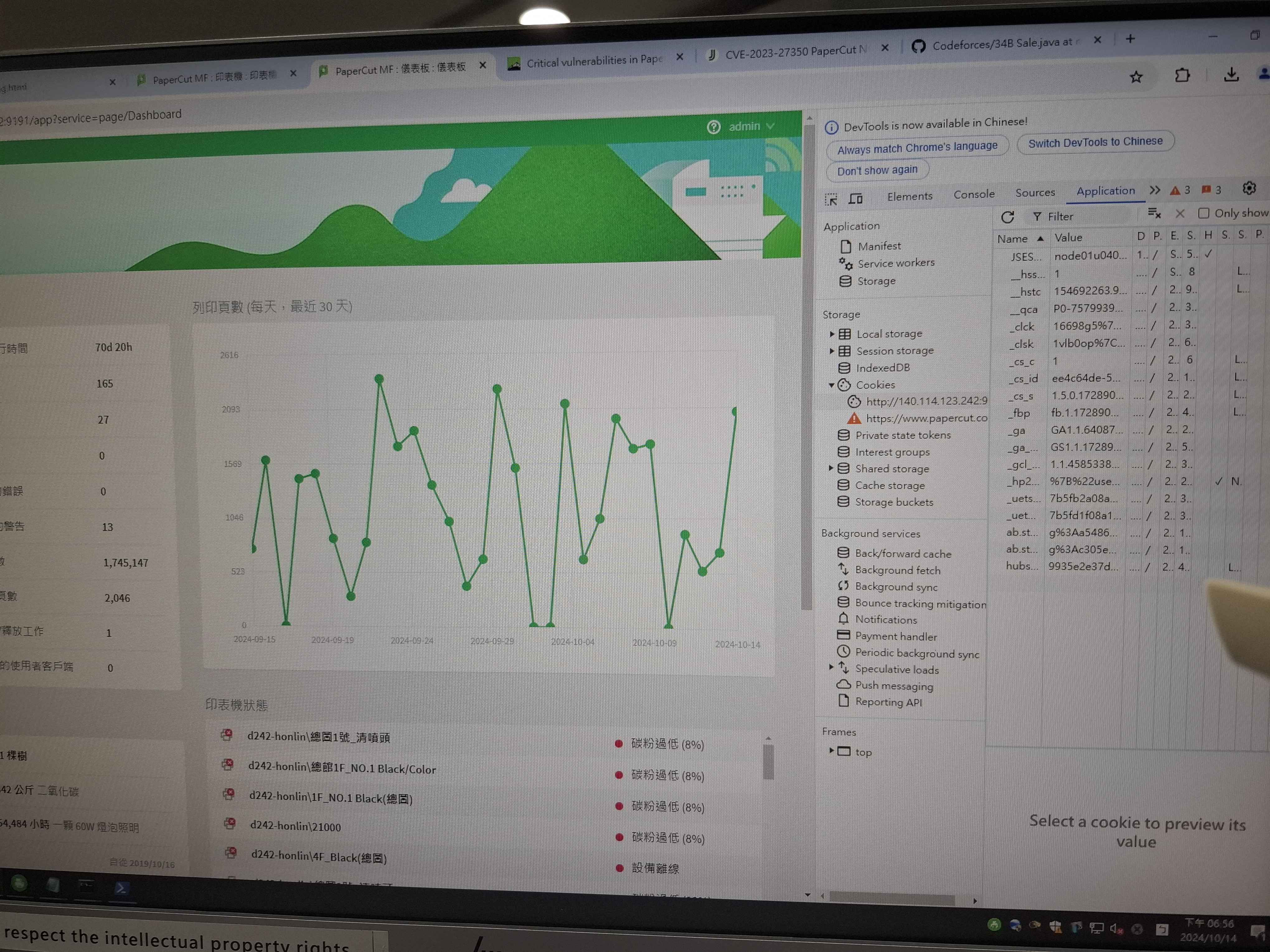Click Always match Chrome's language
Viewport: 1270px width, 952px height.
tap(917, 147)
